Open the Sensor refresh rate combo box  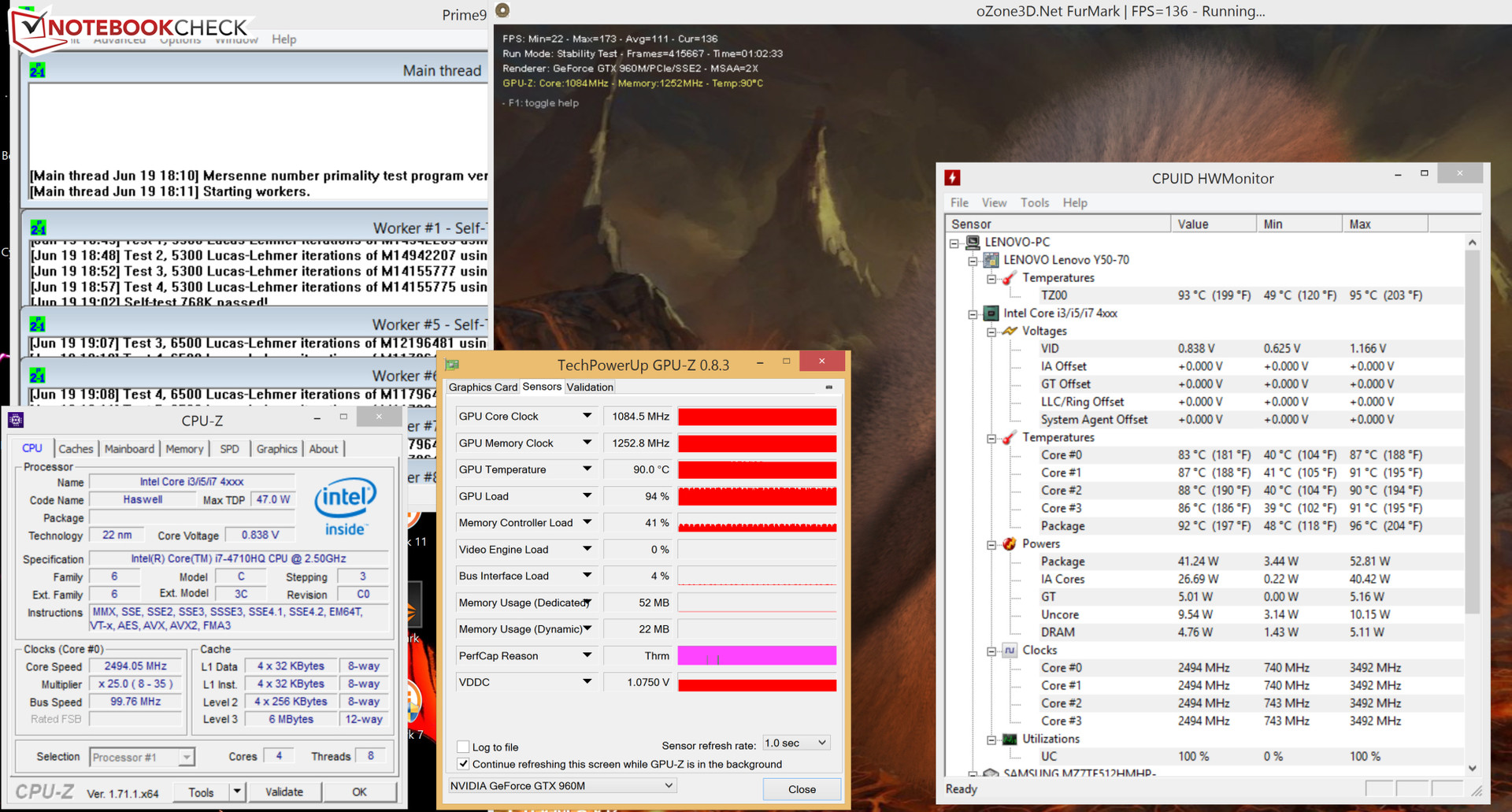796,743
